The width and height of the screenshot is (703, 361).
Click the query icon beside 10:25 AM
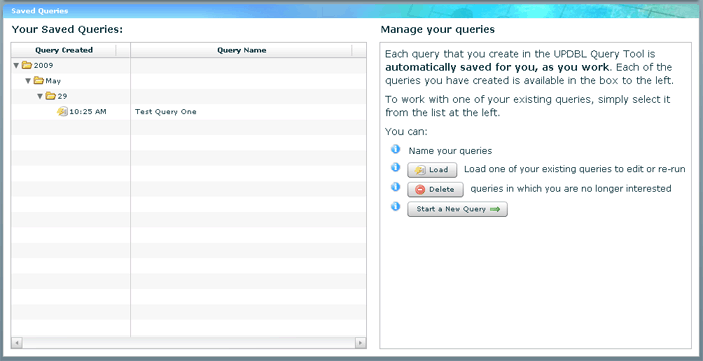tap(62, 112)
